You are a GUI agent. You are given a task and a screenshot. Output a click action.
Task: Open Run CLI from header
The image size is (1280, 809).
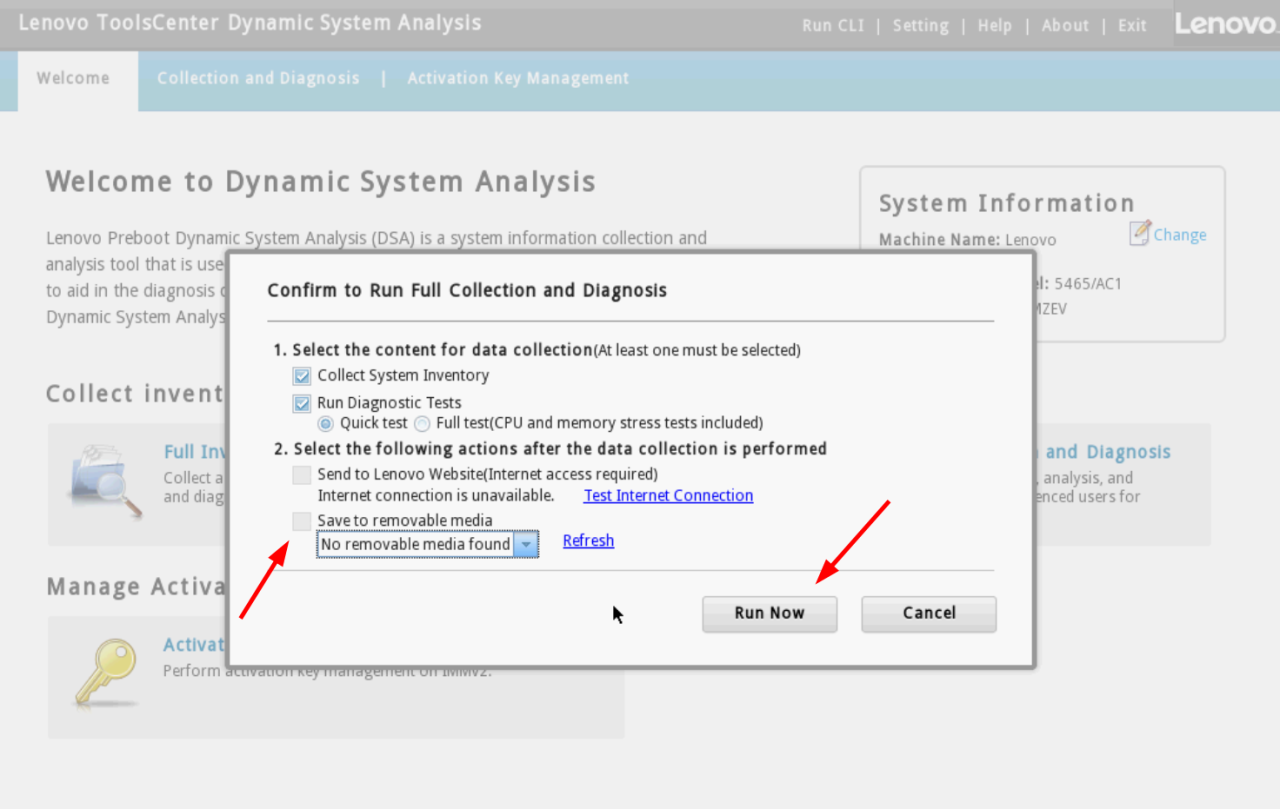pos(832,26)
